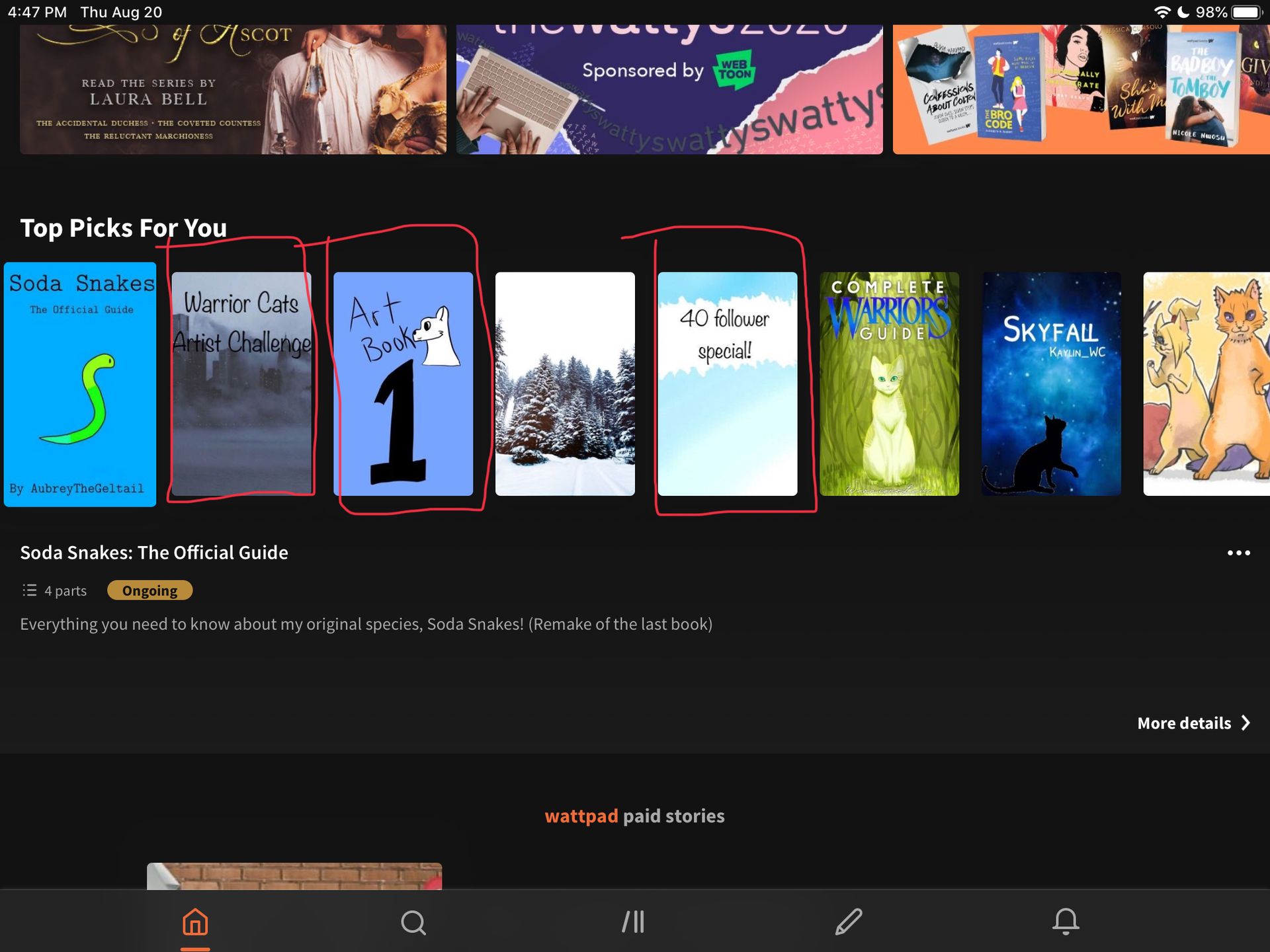This screenshot has height=952, width=1270.
Task: Select the Soda Snakes book cover
Action: coord(80,384)
